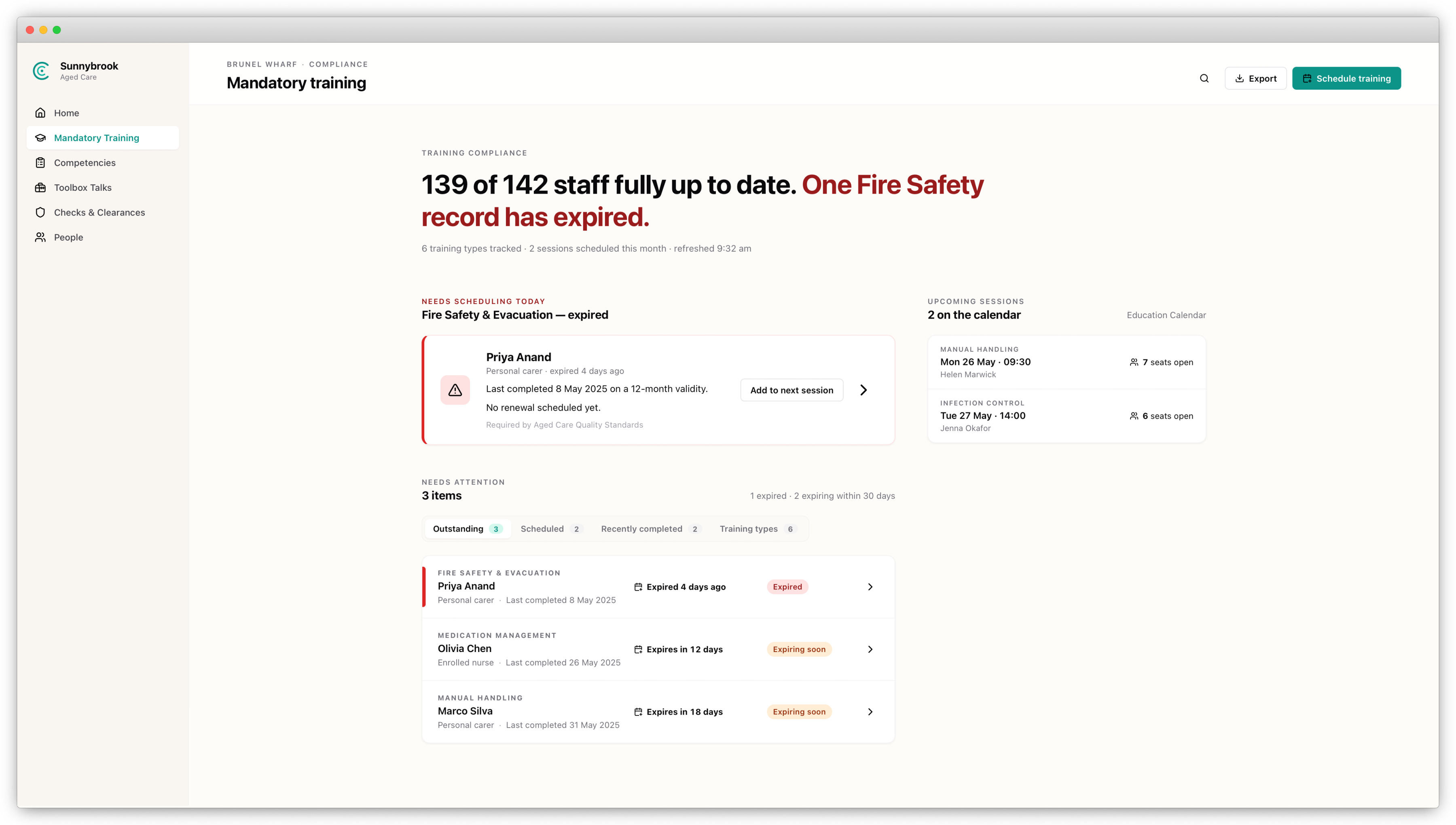
Task: Click 'Required by Aged Care Quality Standards' text
Action: coord(565,425)
